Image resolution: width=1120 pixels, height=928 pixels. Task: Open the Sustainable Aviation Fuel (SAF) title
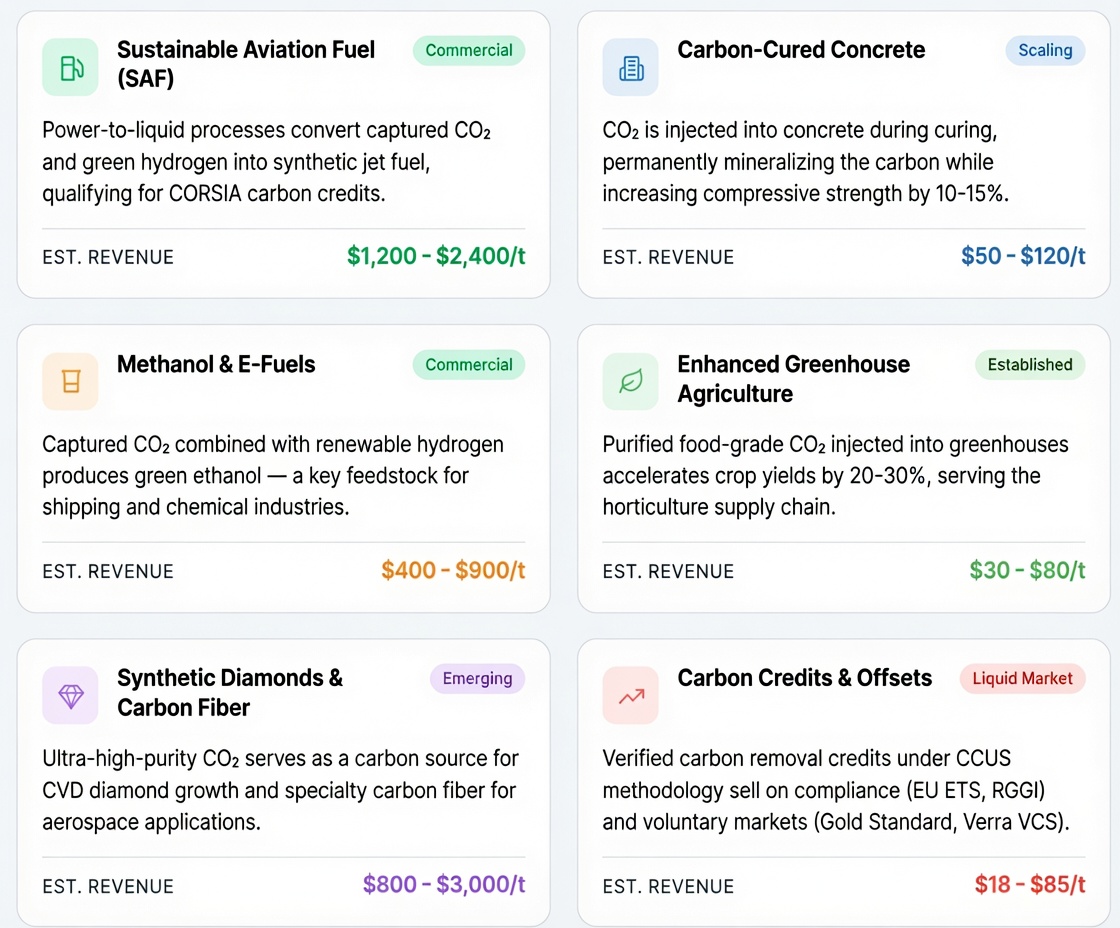click(246, 64)
